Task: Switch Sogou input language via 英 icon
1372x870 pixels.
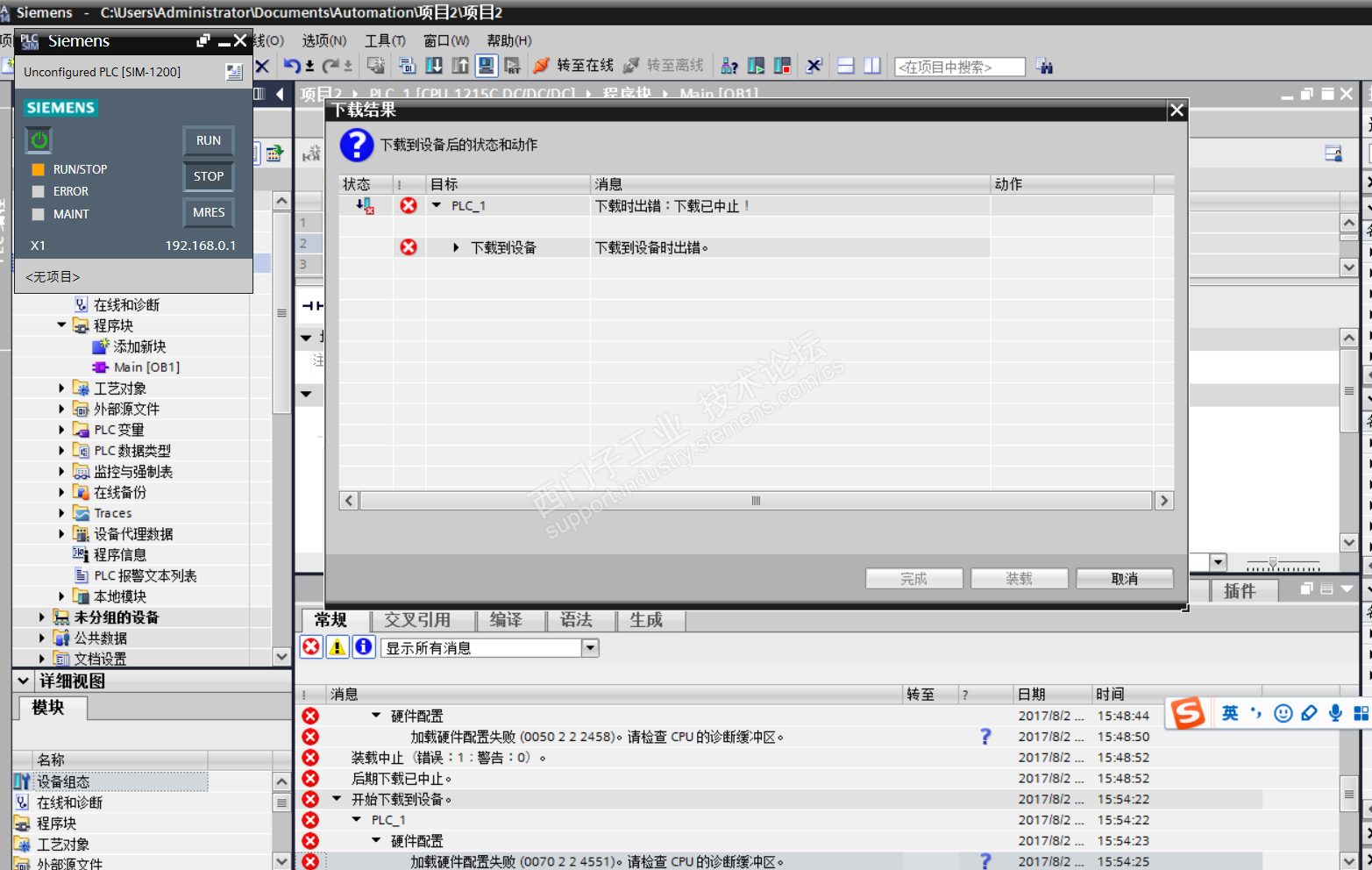Action: pos(1231,713)
